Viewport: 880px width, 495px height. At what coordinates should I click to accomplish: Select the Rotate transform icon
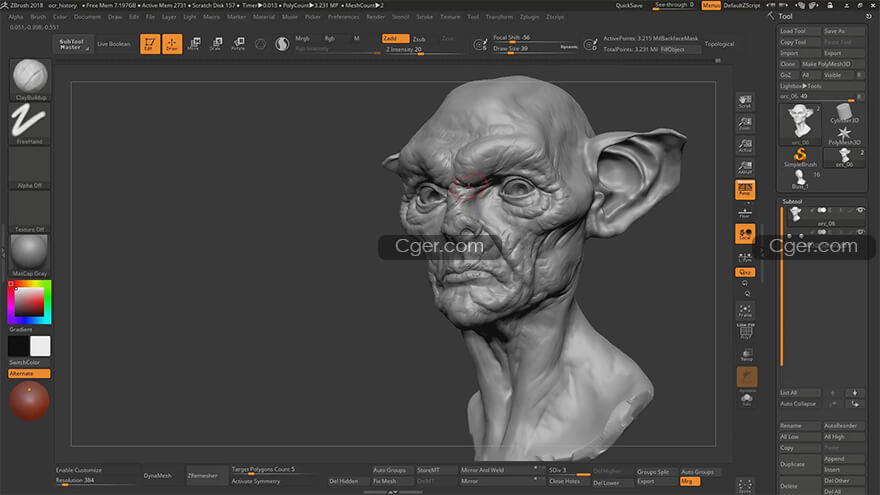pos(239,44)
